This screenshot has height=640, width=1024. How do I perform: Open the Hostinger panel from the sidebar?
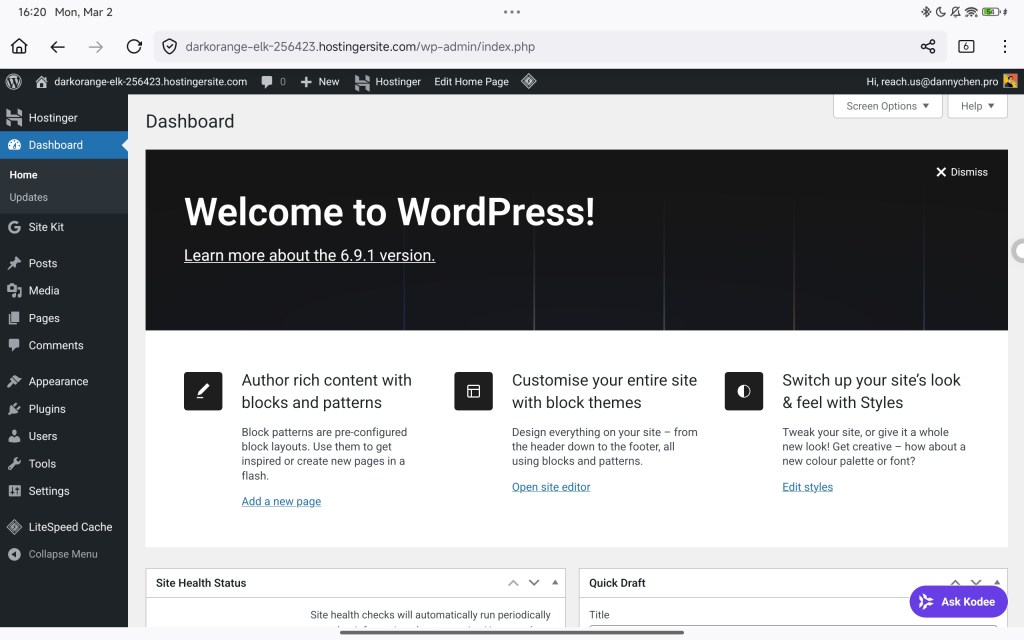click(x=54, y=117)
